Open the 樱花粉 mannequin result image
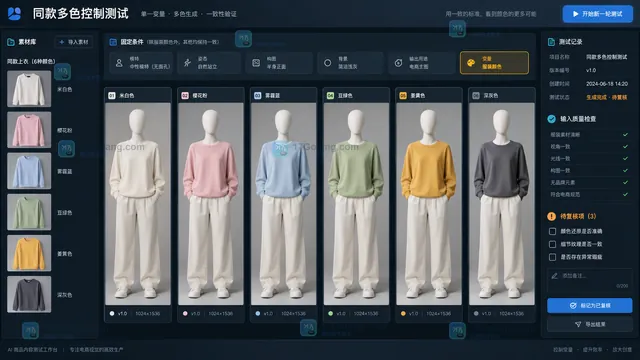640x360 pixels. (x=211, y=204)
